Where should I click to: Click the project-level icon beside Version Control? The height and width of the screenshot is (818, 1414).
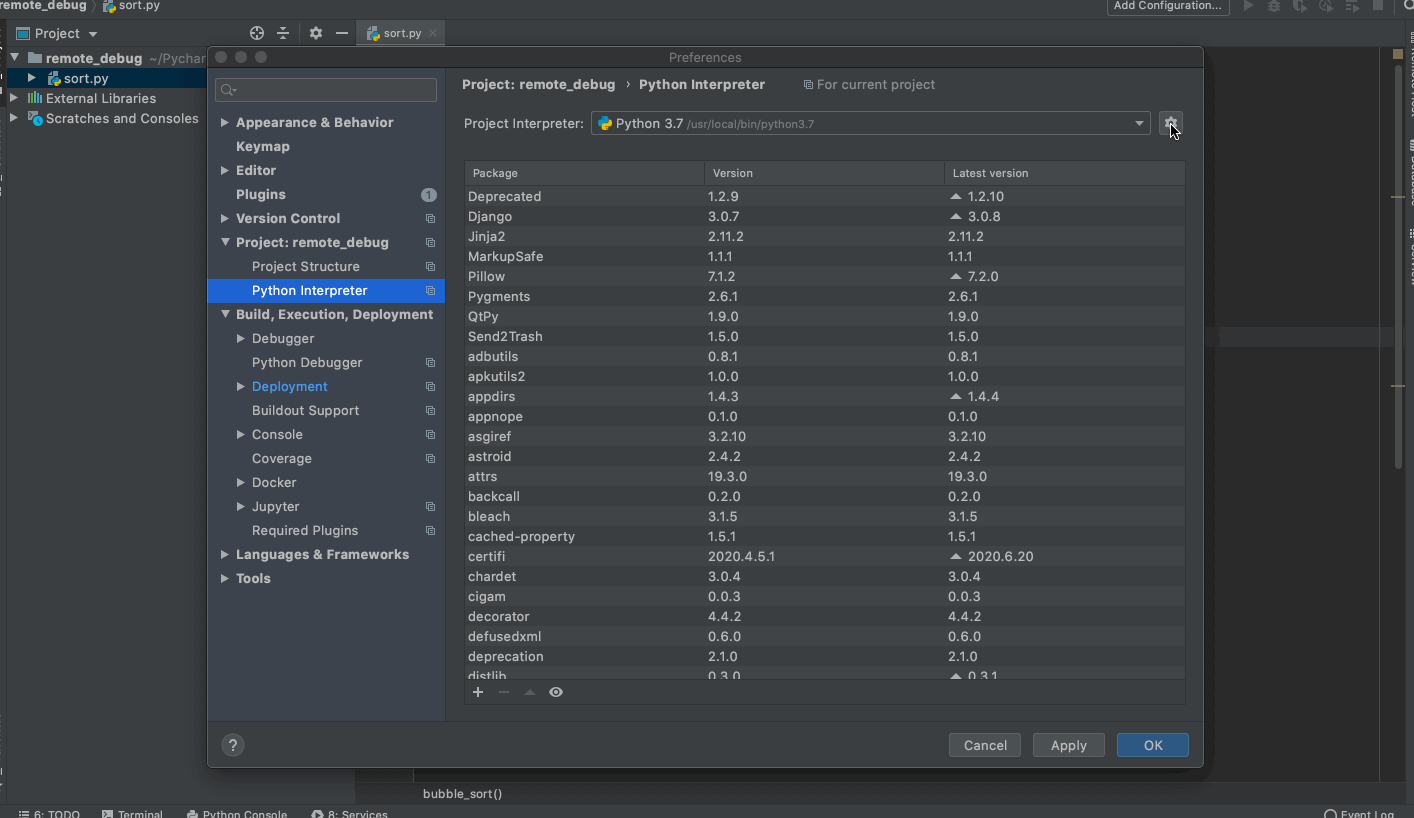tap(430, 219)
